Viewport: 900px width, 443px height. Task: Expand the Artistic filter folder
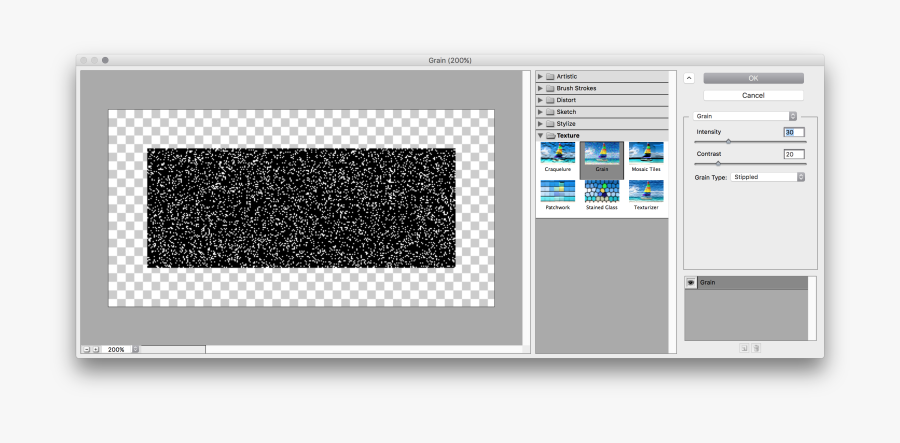click(x=540, y=76)
